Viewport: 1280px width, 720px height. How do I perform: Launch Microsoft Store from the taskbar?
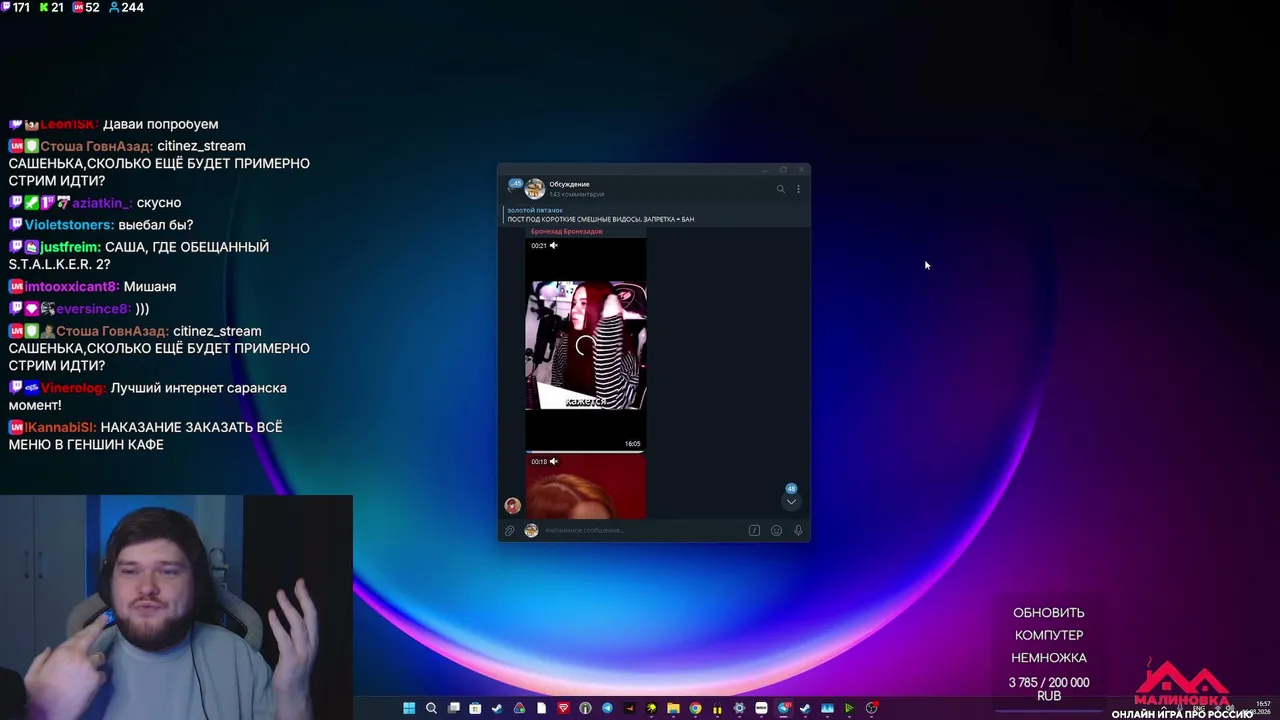475,708
